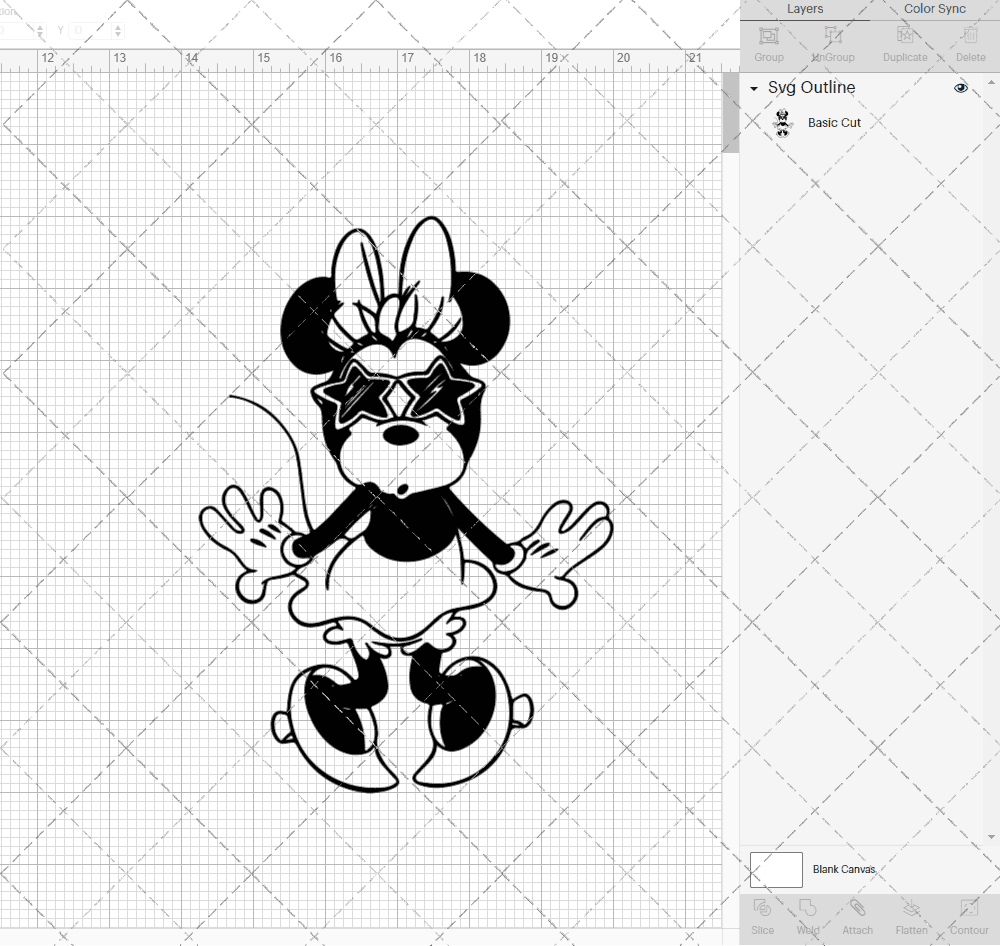
Task: Click the UnGroup icon
Action: click(x=833, y=36)
